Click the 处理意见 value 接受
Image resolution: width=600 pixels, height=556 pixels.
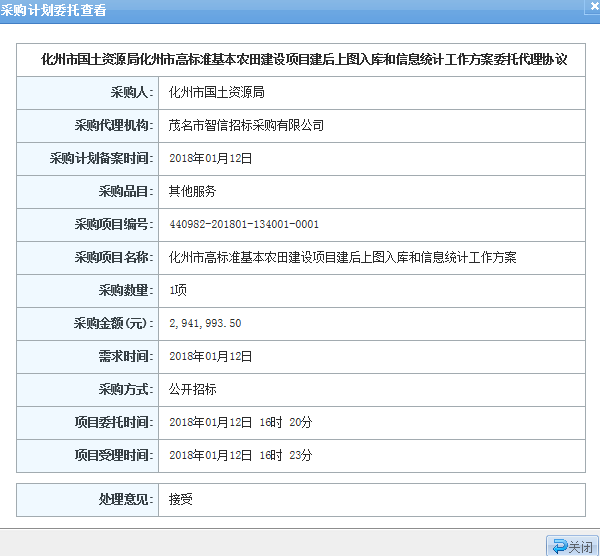tap(181, 498)
